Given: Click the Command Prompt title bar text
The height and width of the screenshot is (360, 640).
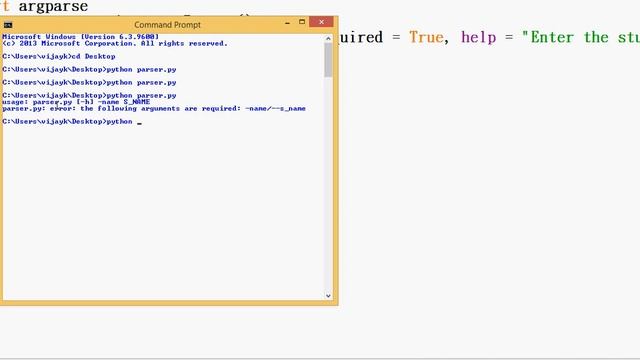Looking at the screenshot, I should click(167, 25).
